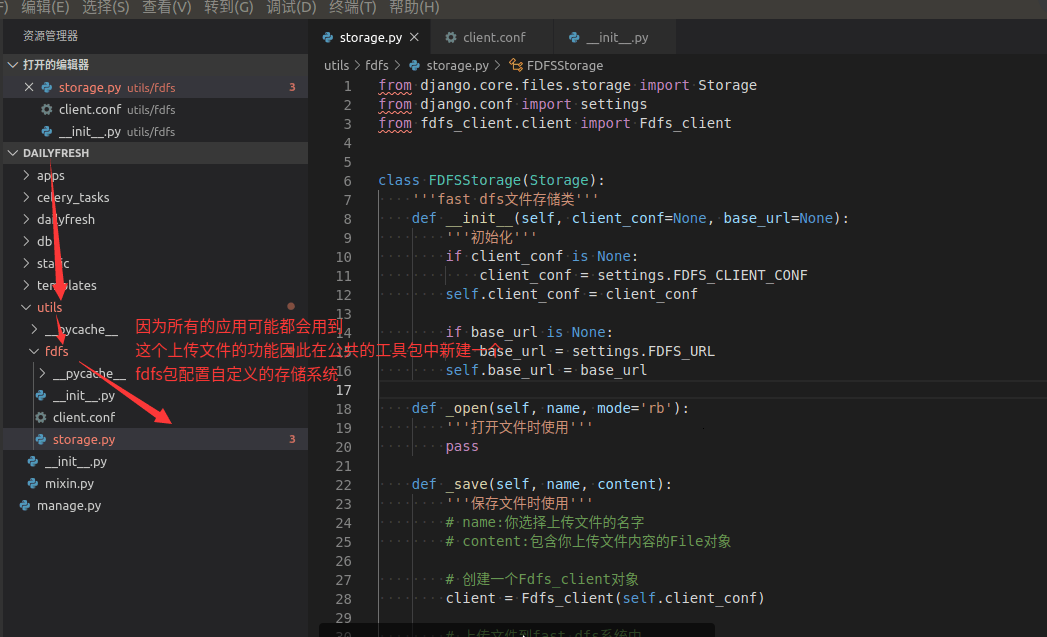Click problem badge in storage.py open-editors row
Image resolution: width=1047 pixels, height=637 pixels.
[x=292, y=87]
